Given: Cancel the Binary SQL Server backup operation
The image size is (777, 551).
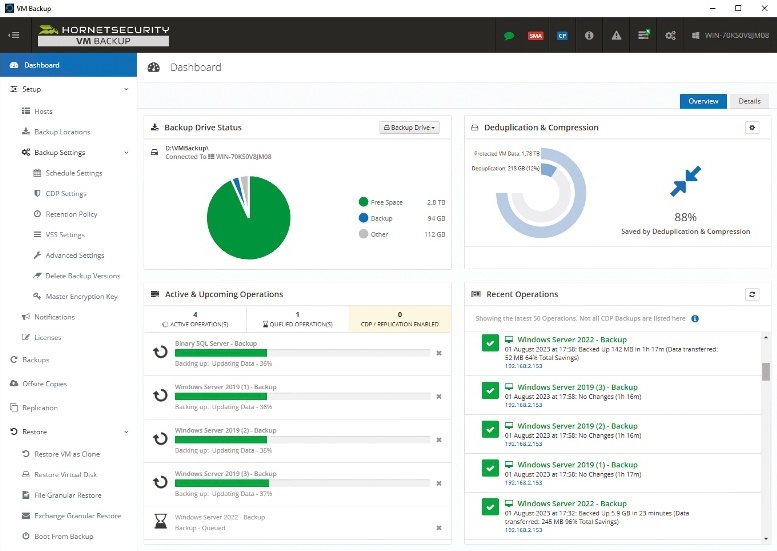Looking at the screenshot, I should 438,353.
